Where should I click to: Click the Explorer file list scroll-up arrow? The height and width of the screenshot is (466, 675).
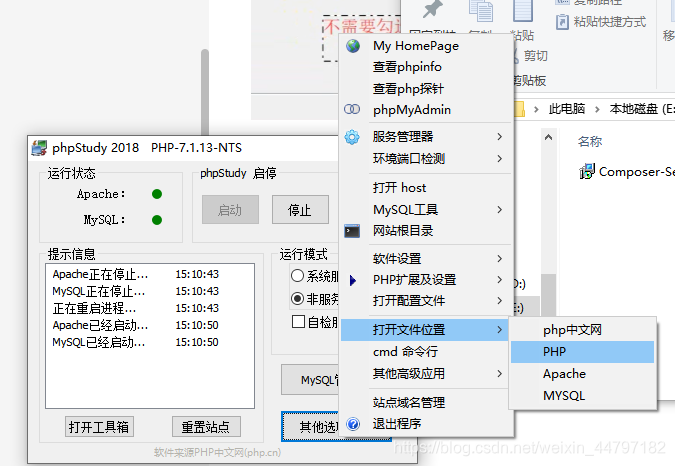click(x=548, y=138)
